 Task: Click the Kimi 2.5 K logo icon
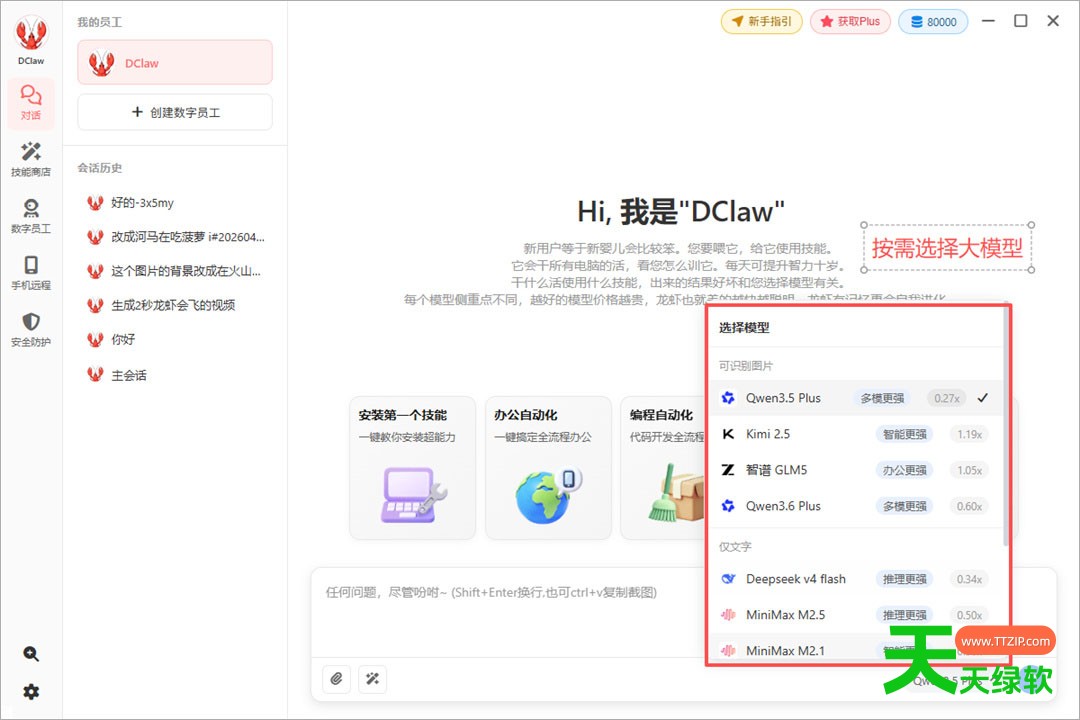coord(728,434)
